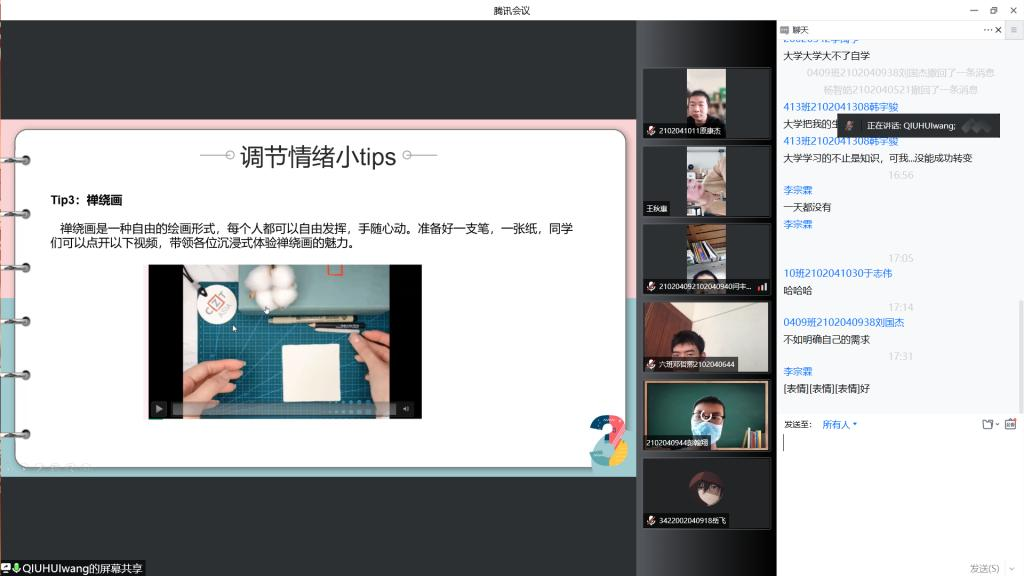Click sender name 10班2102041030于志伟
1024x576 pixels.
coord(838,273)
